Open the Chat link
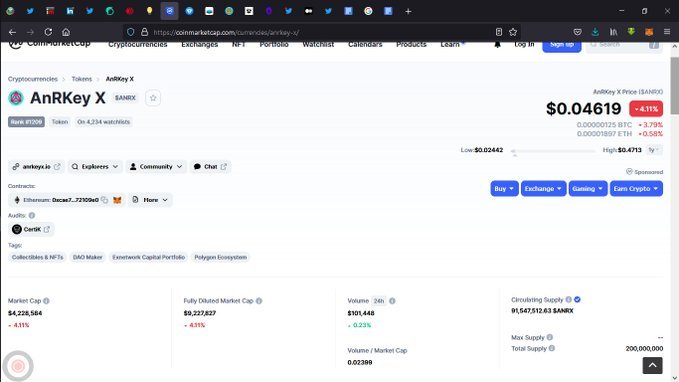Screen dimensions: 679x382 click(x=210, y=166)
